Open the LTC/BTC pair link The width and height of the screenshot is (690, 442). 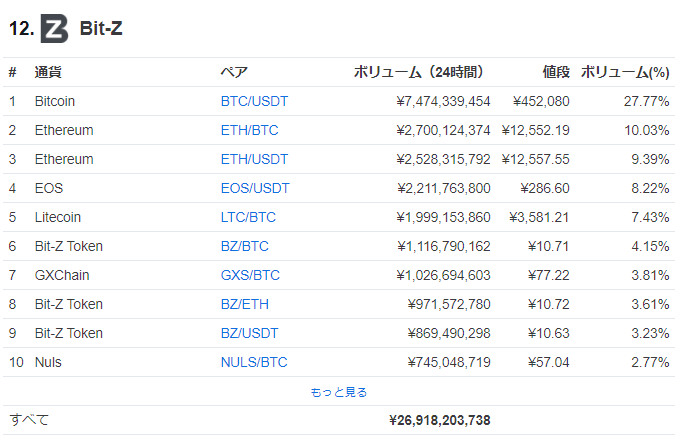click(248, 217)
